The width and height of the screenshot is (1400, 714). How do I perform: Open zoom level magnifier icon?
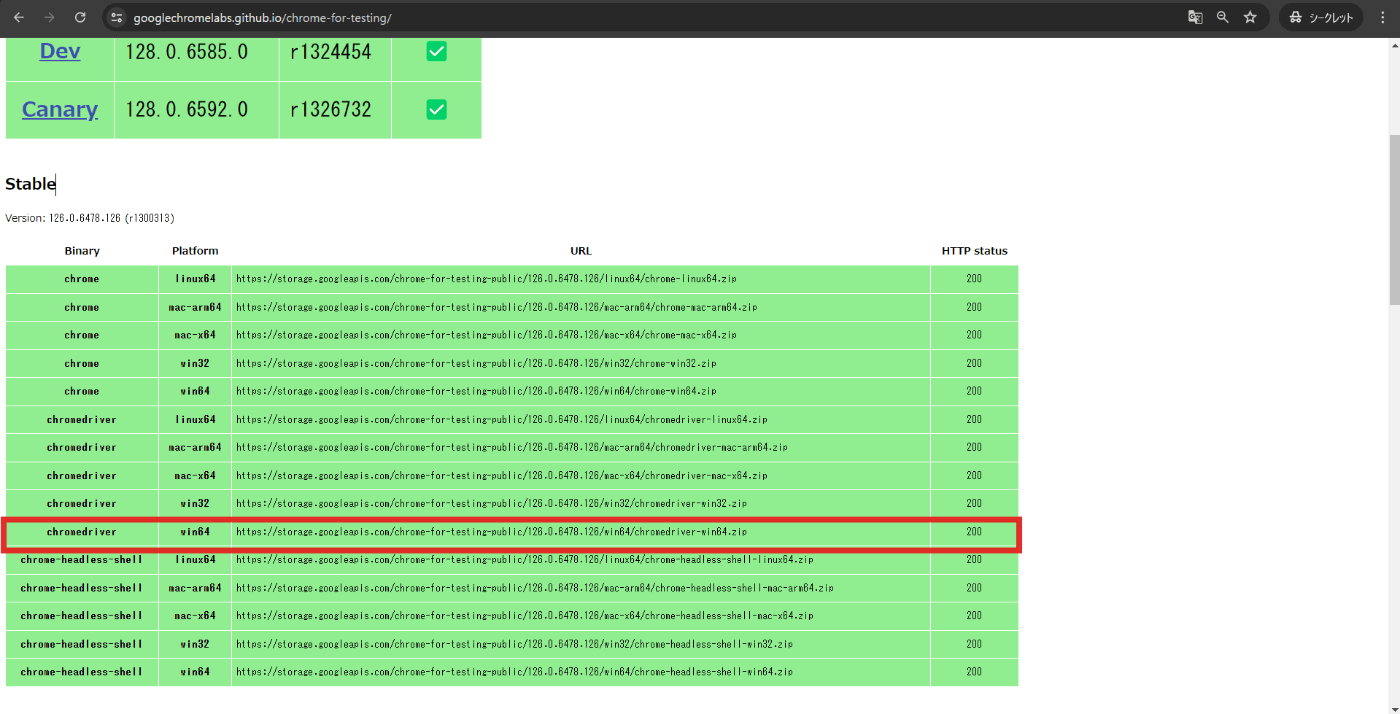1223,17
